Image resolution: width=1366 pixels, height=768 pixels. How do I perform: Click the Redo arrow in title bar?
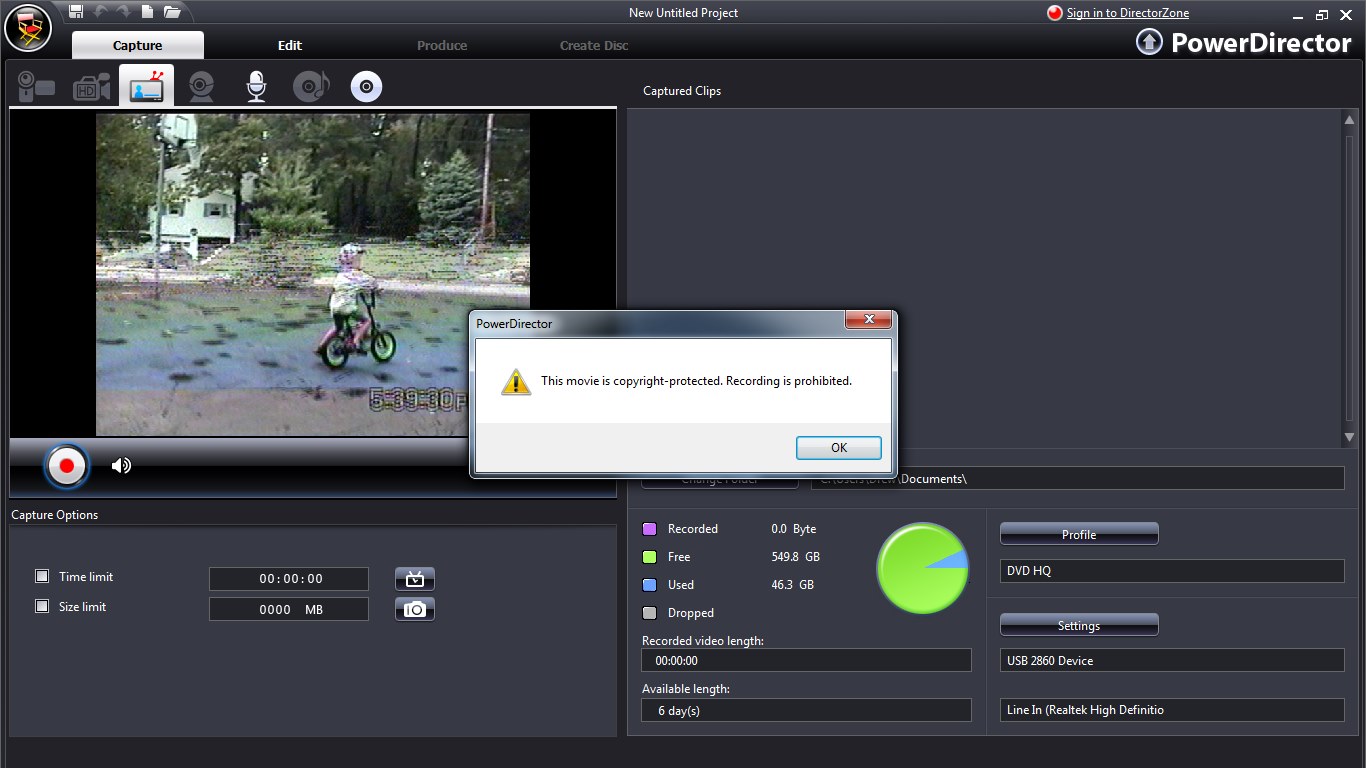(x=123, y=12)
